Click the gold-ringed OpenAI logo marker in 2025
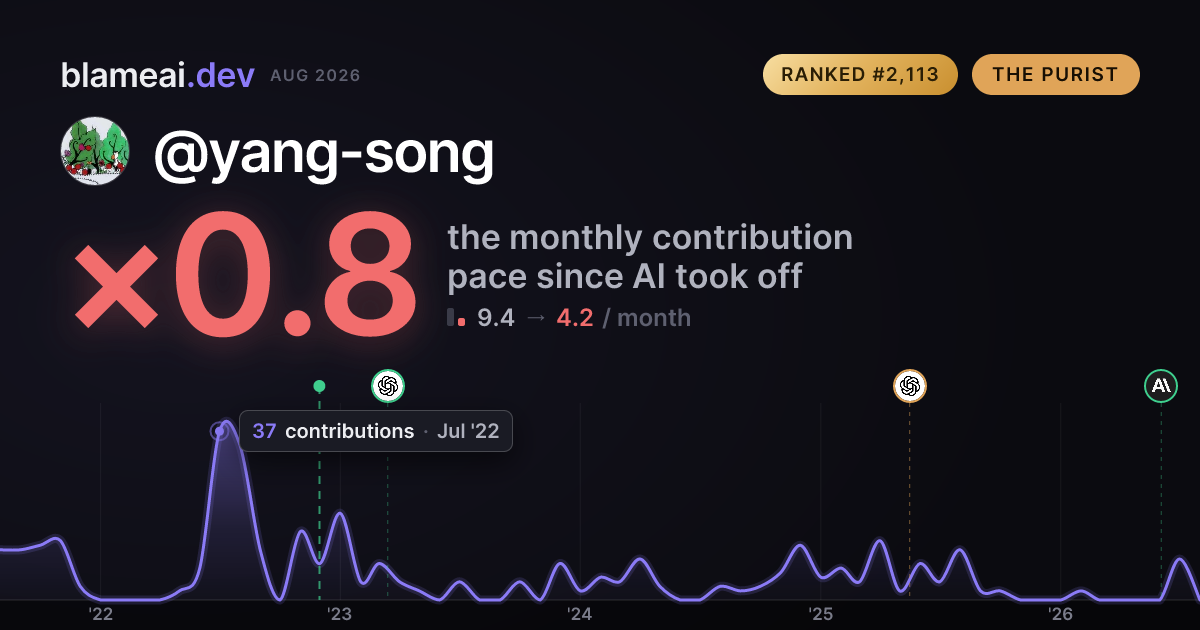 pyautogui.click(x=909, y=386)
